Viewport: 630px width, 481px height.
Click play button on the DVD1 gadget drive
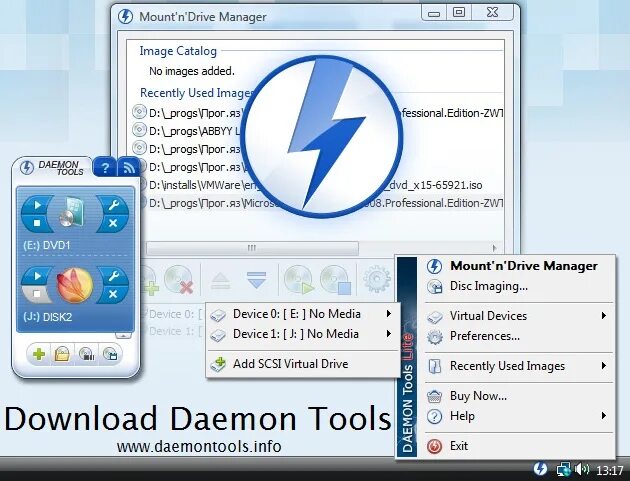[36, 205]
